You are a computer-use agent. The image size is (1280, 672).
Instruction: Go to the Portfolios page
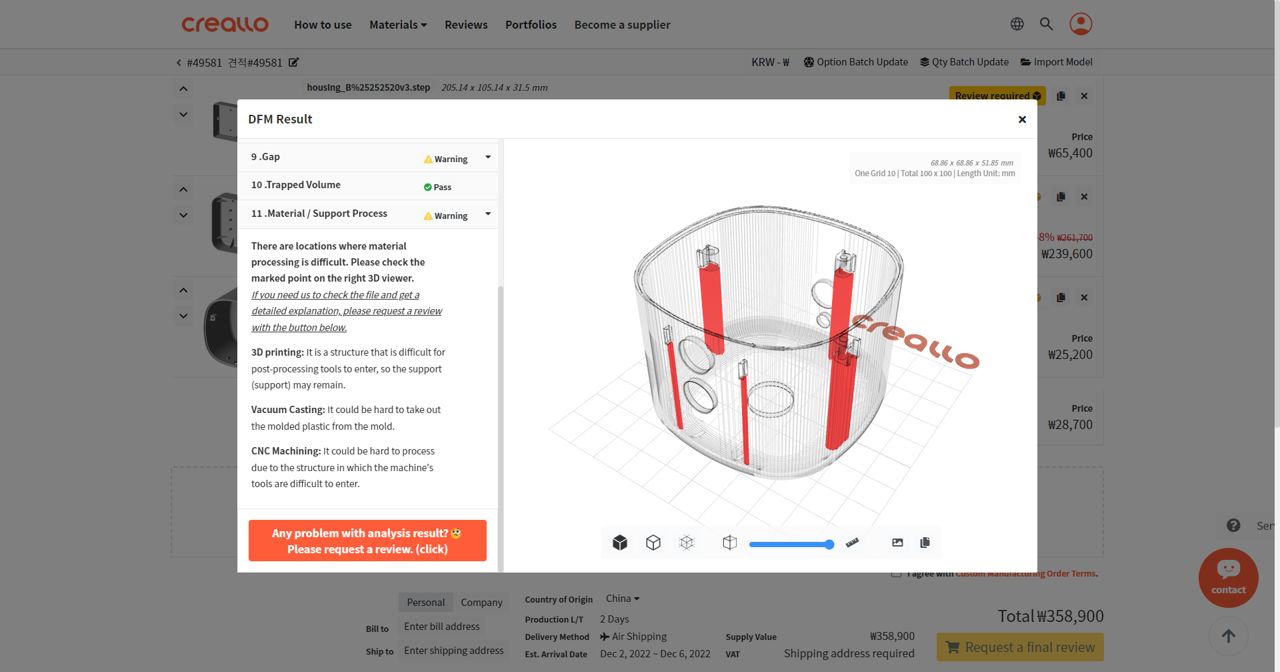coord(531,24)
